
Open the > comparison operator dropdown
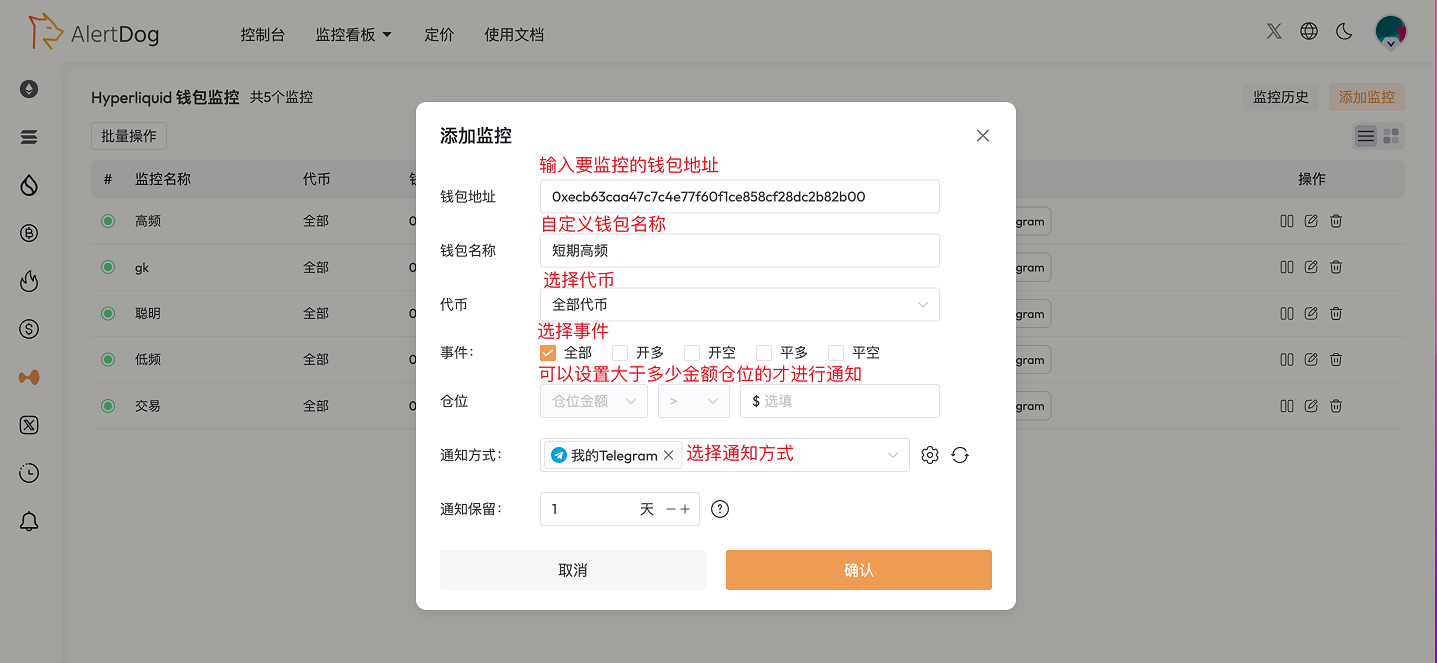click(x=694, y=401)
